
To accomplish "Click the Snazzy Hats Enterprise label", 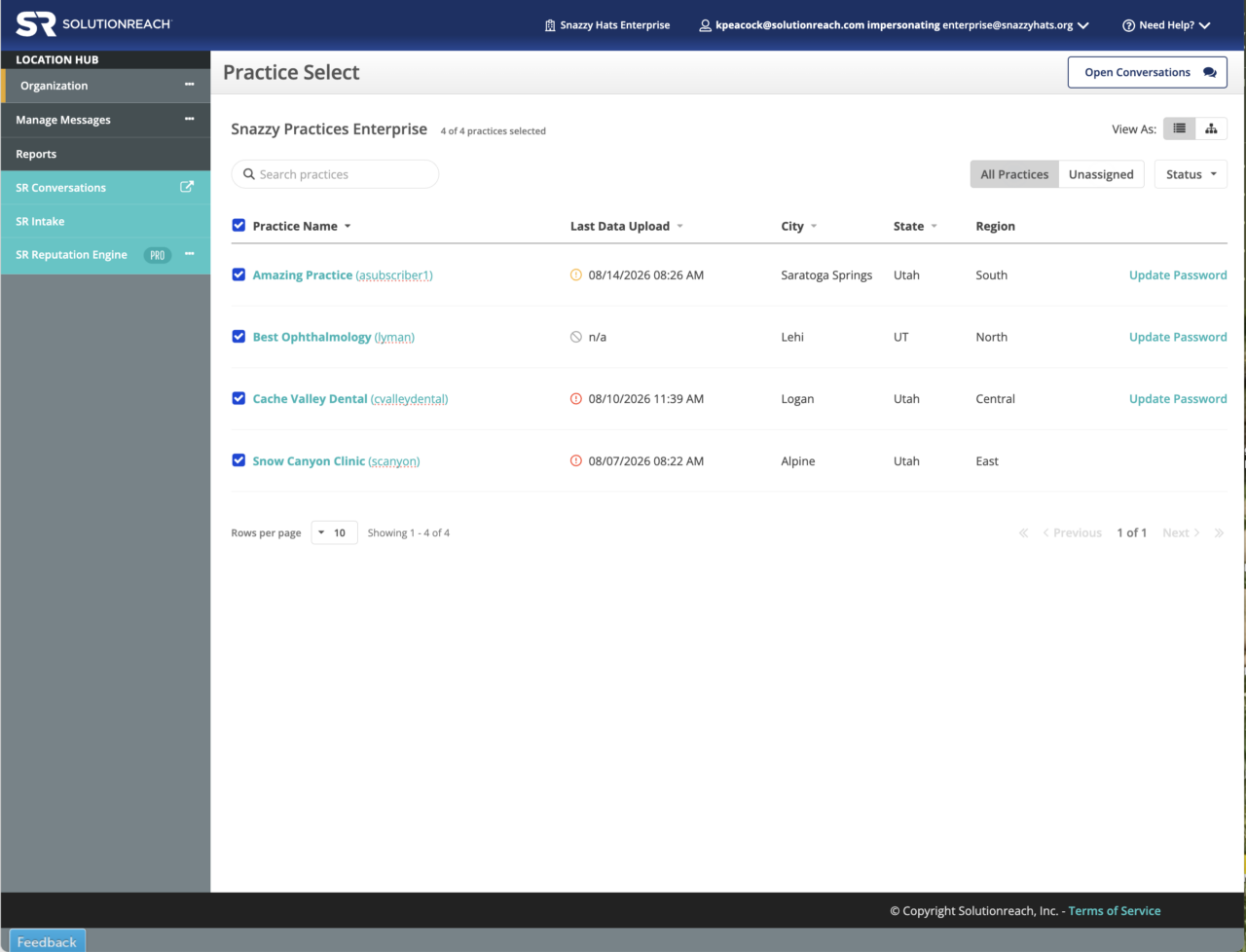I will point(615,25).
